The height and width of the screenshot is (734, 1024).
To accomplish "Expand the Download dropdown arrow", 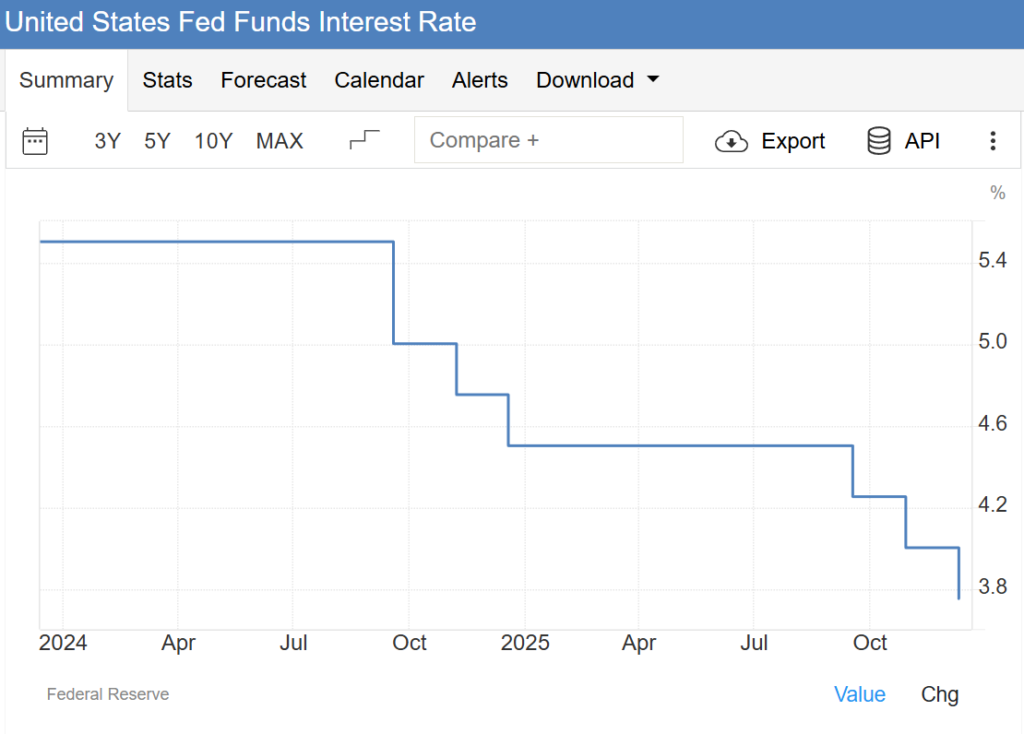I will pyautogui.click(x=653, y=79).
